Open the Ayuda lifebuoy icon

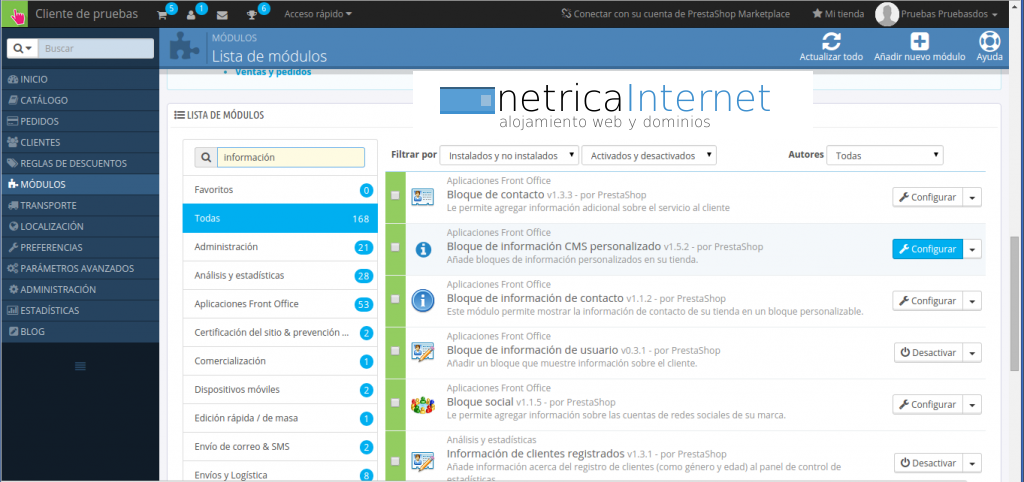point(989,42)
